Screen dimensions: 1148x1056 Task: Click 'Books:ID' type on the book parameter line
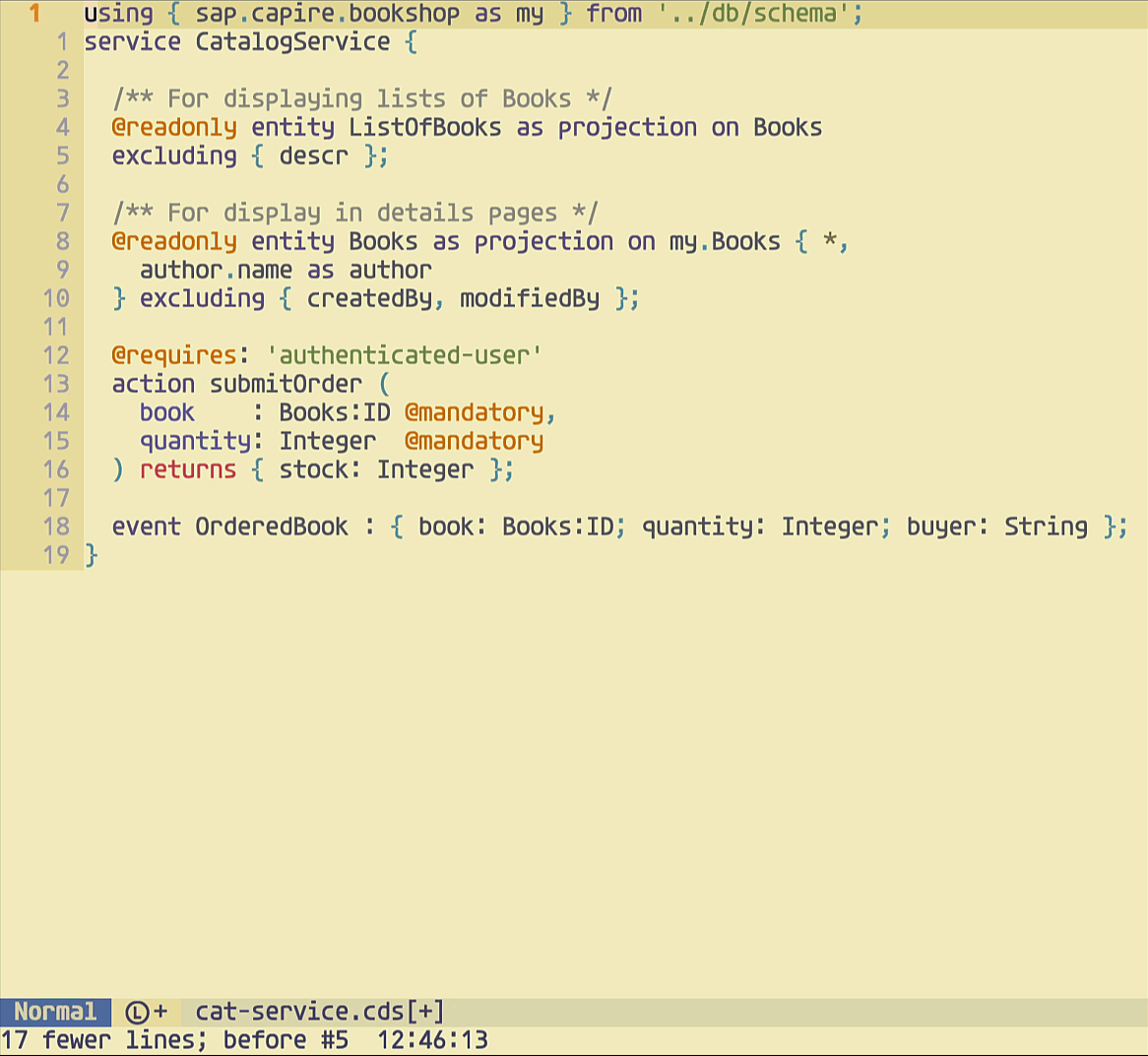coord(335,412)
